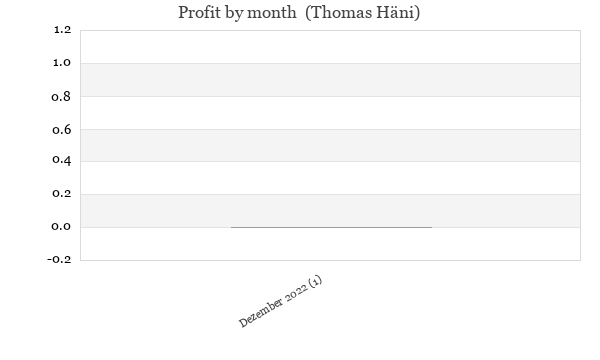The width and height of the screenshot is (600, 360).
Task: Click the blue data bar at zero
Action: [x=331, y=227]
